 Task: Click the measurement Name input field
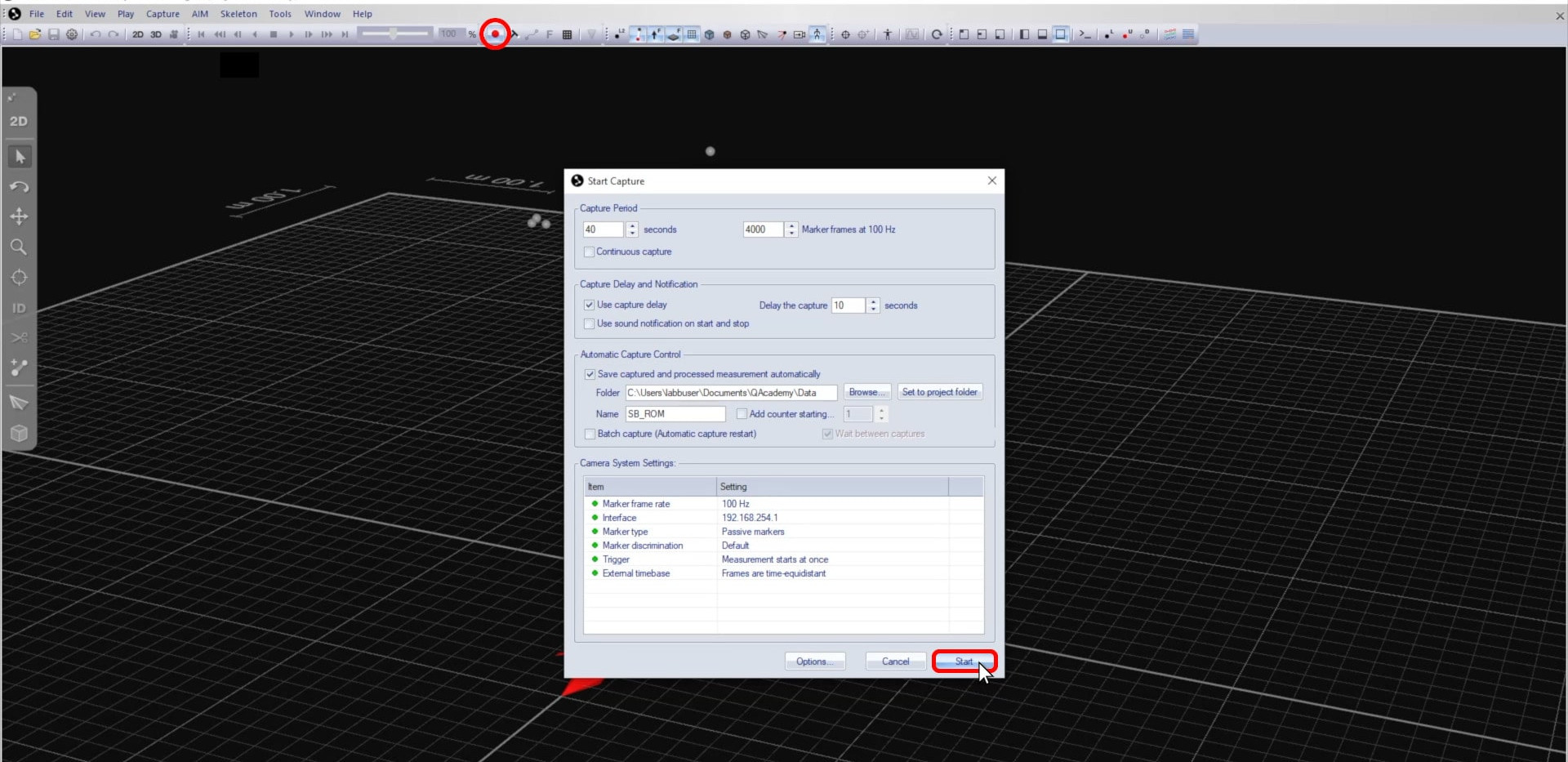675,414
